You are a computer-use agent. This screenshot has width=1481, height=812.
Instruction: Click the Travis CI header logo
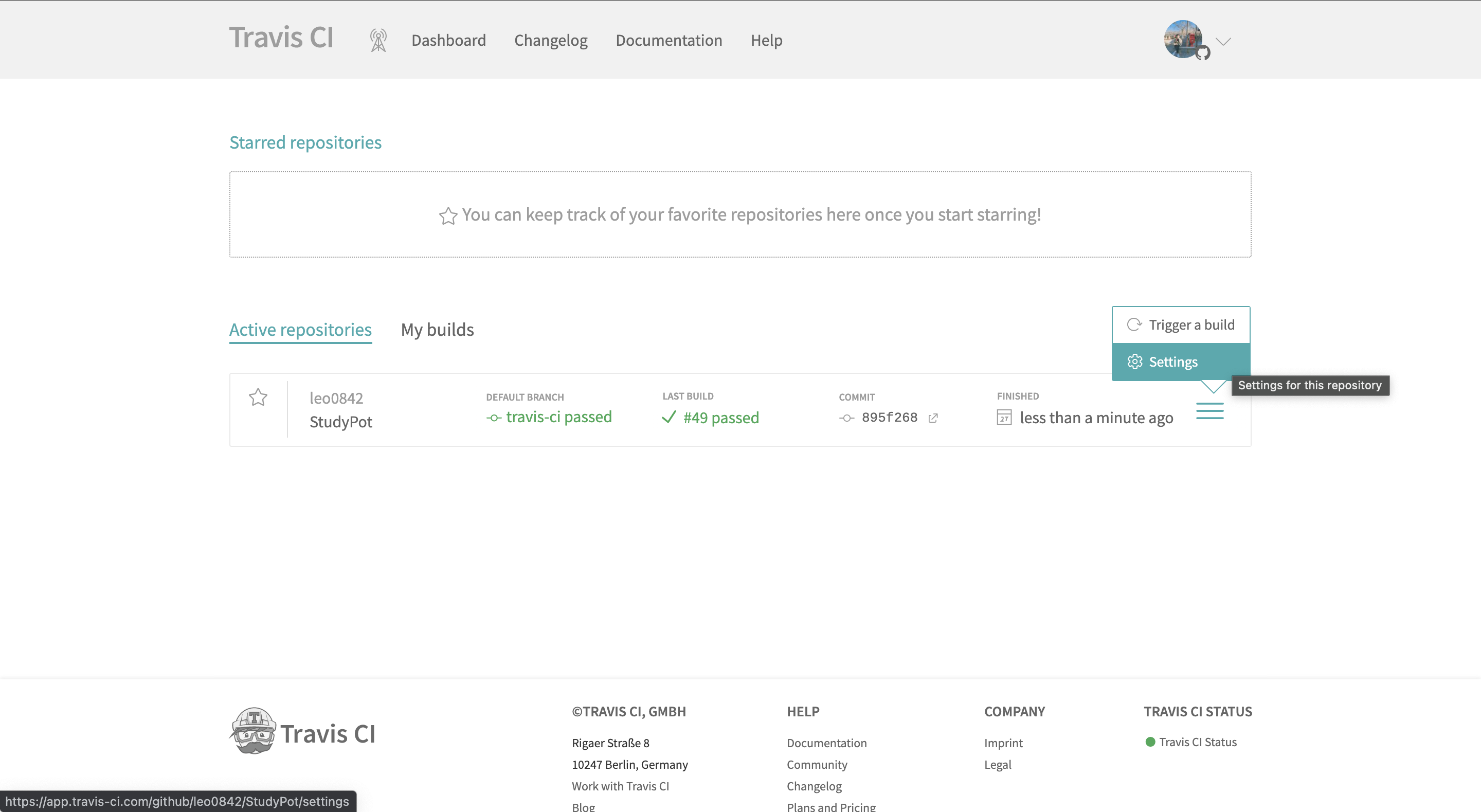[281, 38]
